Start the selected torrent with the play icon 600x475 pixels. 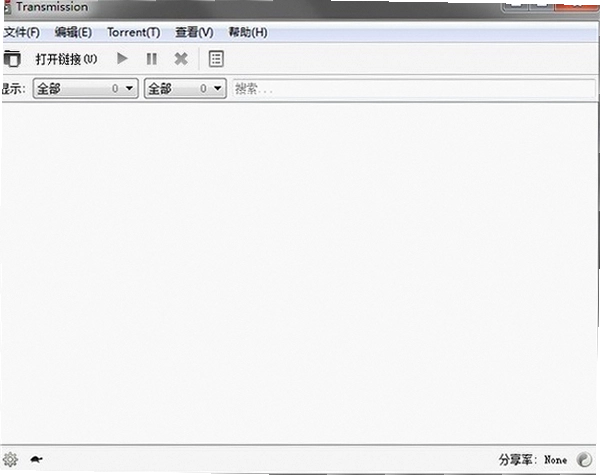tap(122, 59)
